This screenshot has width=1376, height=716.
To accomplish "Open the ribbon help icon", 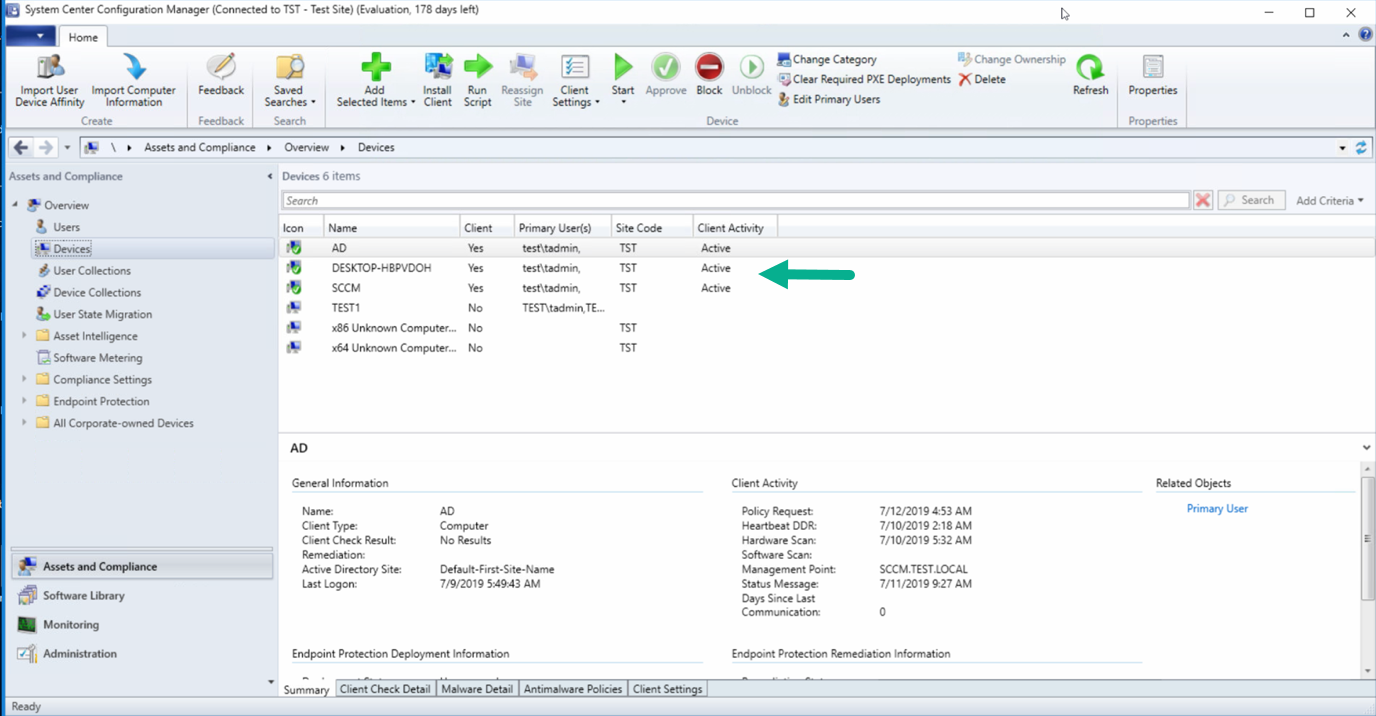I will pyautogui.click(x=1365, y=35).
